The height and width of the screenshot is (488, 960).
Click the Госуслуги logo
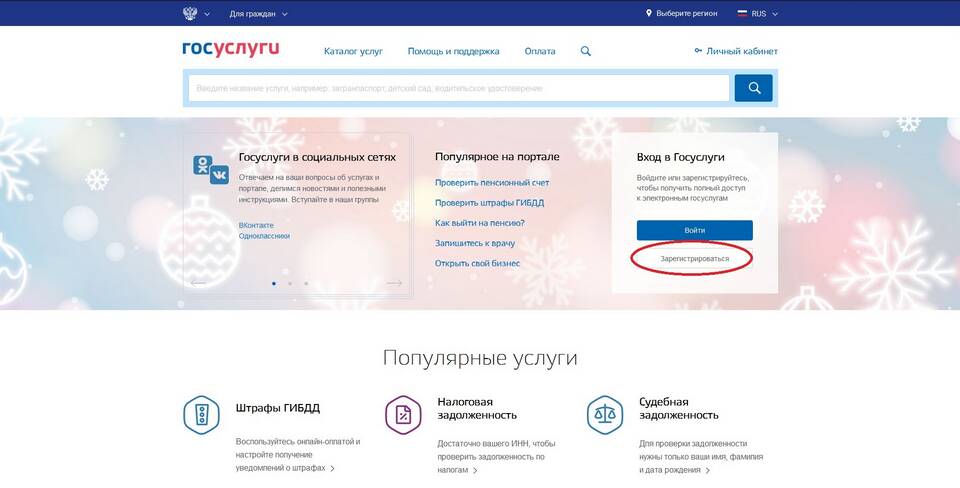tap(230, 50)
